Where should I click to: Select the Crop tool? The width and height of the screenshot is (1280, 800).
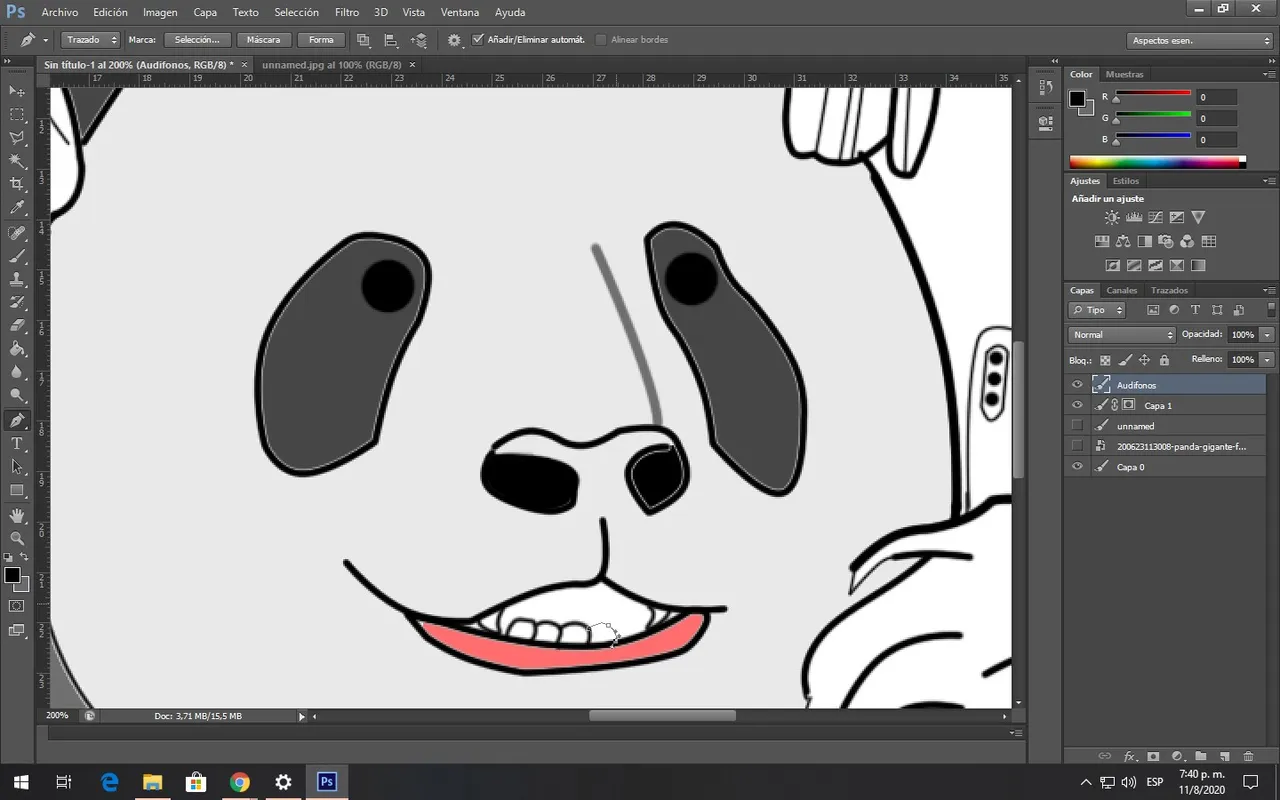pyautogui.click(x=17, y=185)
